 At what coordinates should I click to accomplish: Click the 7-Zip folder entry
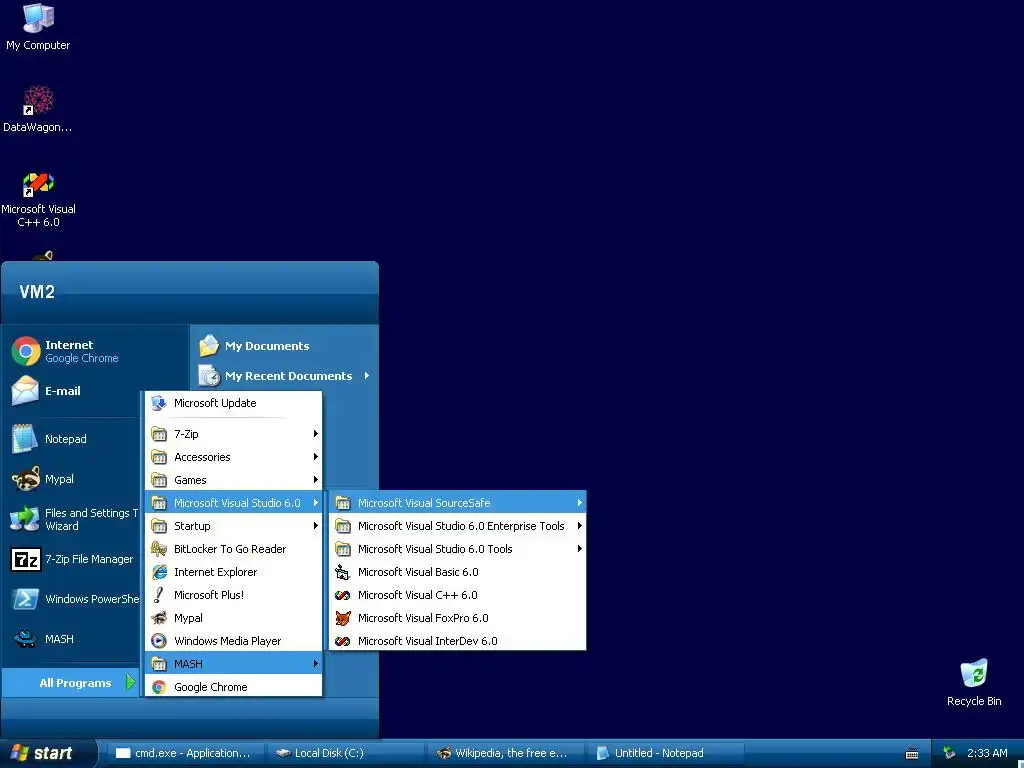pos(233,434)
